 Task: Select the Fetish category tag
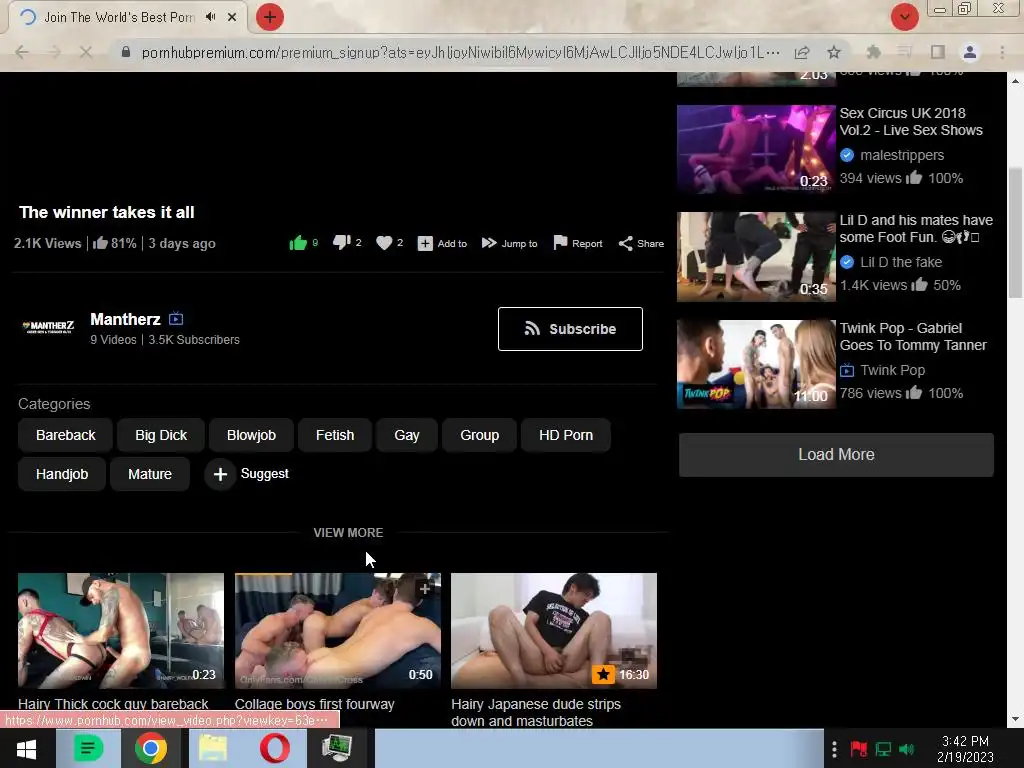335,435
